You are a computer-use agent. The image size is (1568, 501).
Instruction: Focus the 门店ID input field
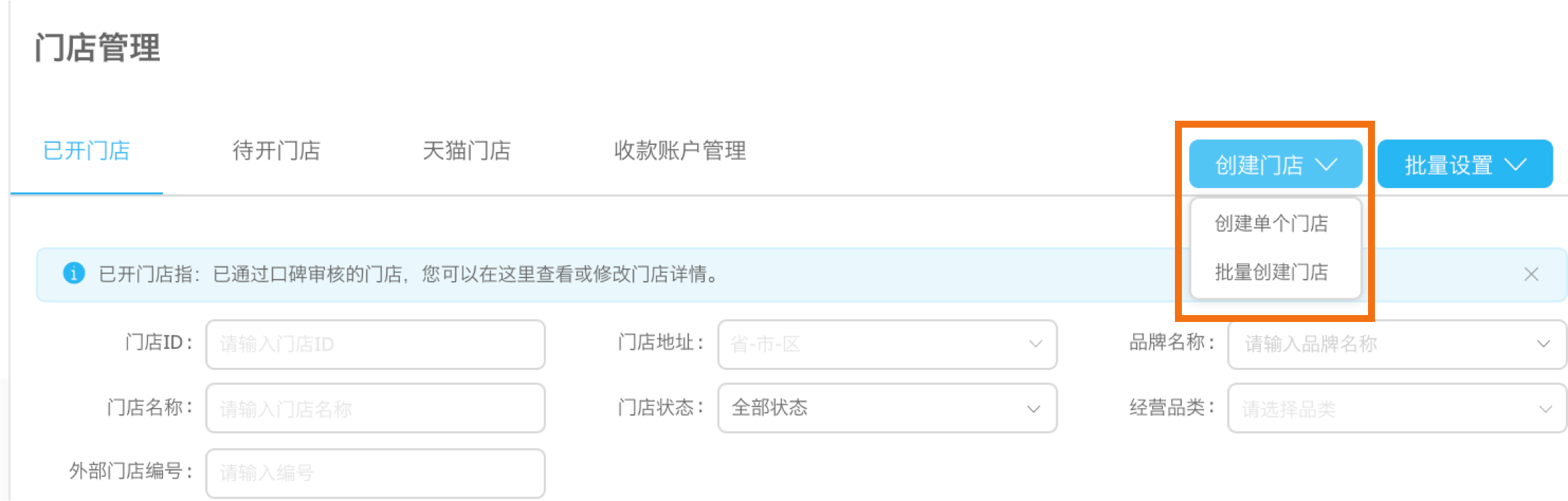pos(376,344)
